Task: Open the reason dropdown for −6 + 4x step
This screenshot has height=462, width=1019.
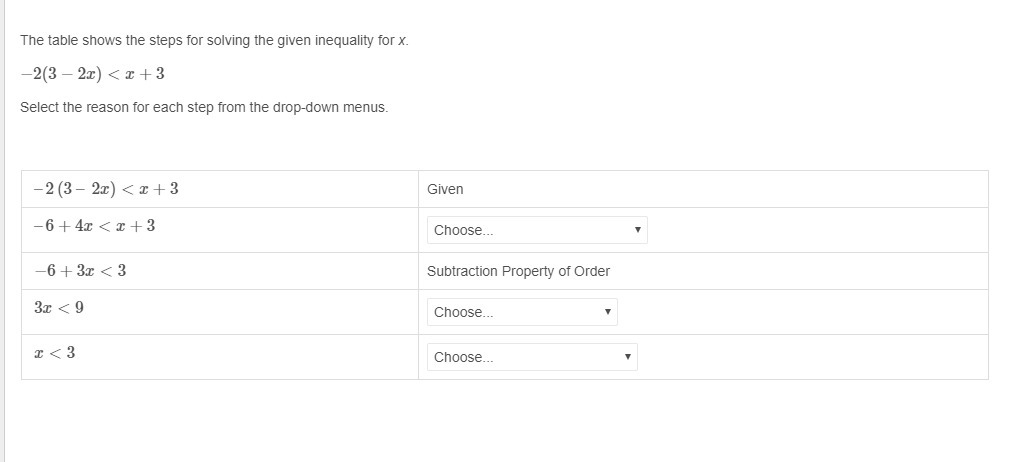Action: tap(536, 230)
